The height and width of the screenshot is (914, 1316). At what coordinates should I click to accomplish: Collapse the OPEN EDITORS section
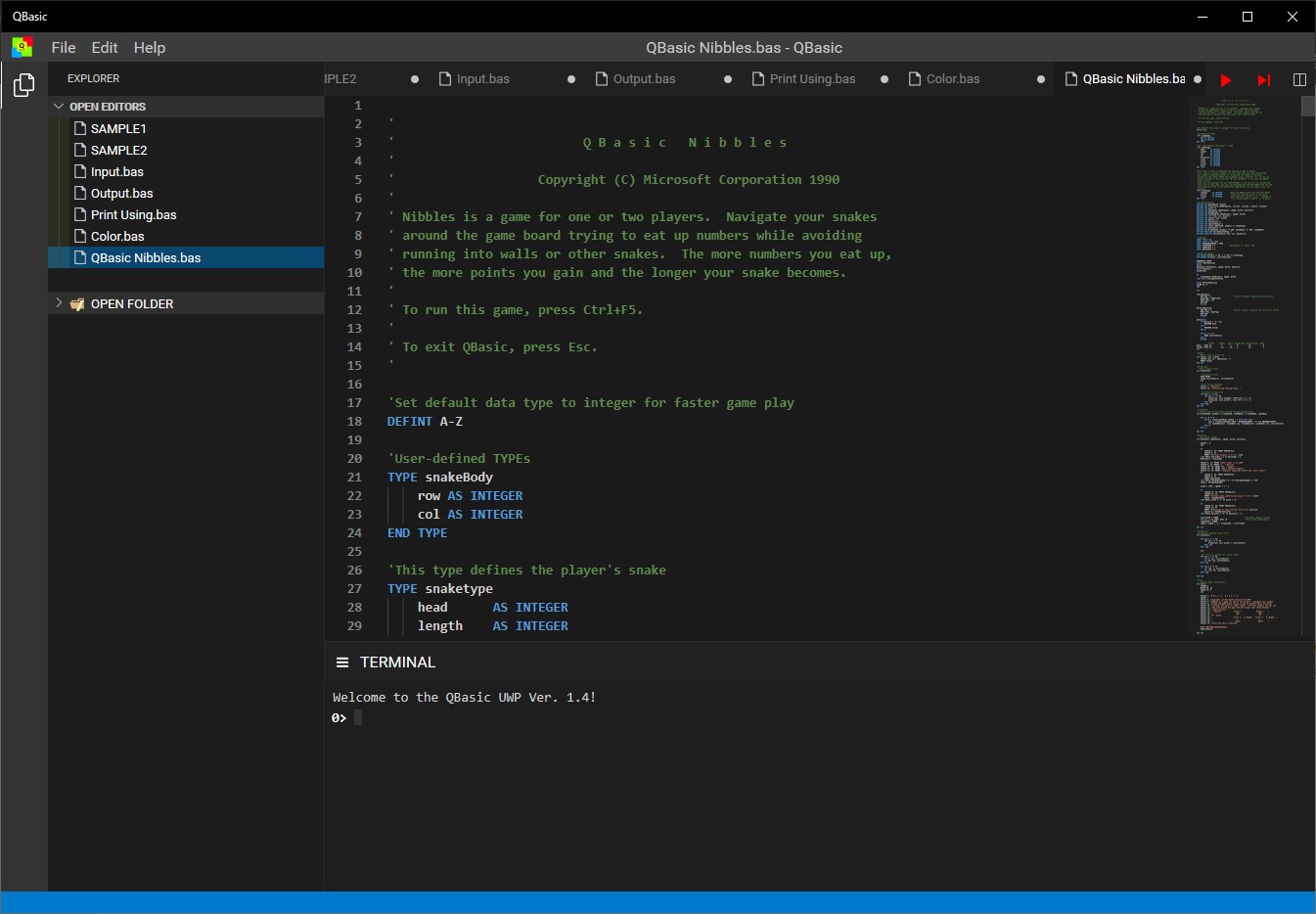(x=59, y=107)
